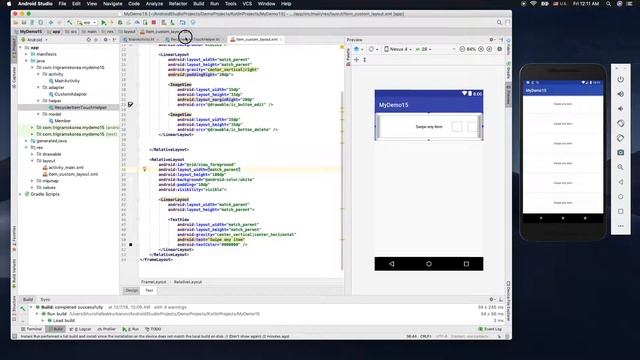Switch to Sync tab in Build panel

[45, 300]
